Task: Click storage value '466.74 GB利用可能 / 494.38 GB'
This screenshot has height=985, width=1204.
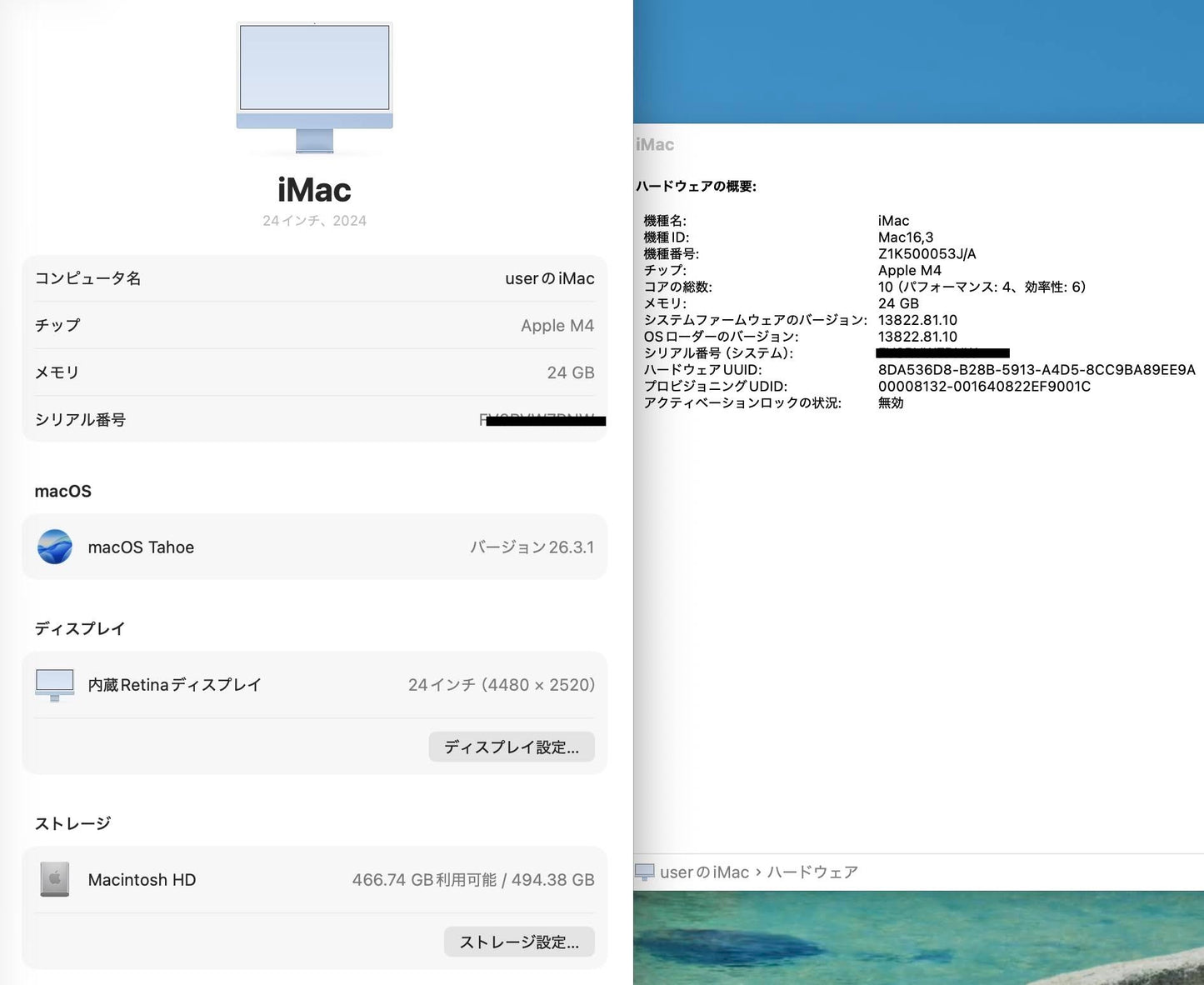Action: (x=473, y=880)
